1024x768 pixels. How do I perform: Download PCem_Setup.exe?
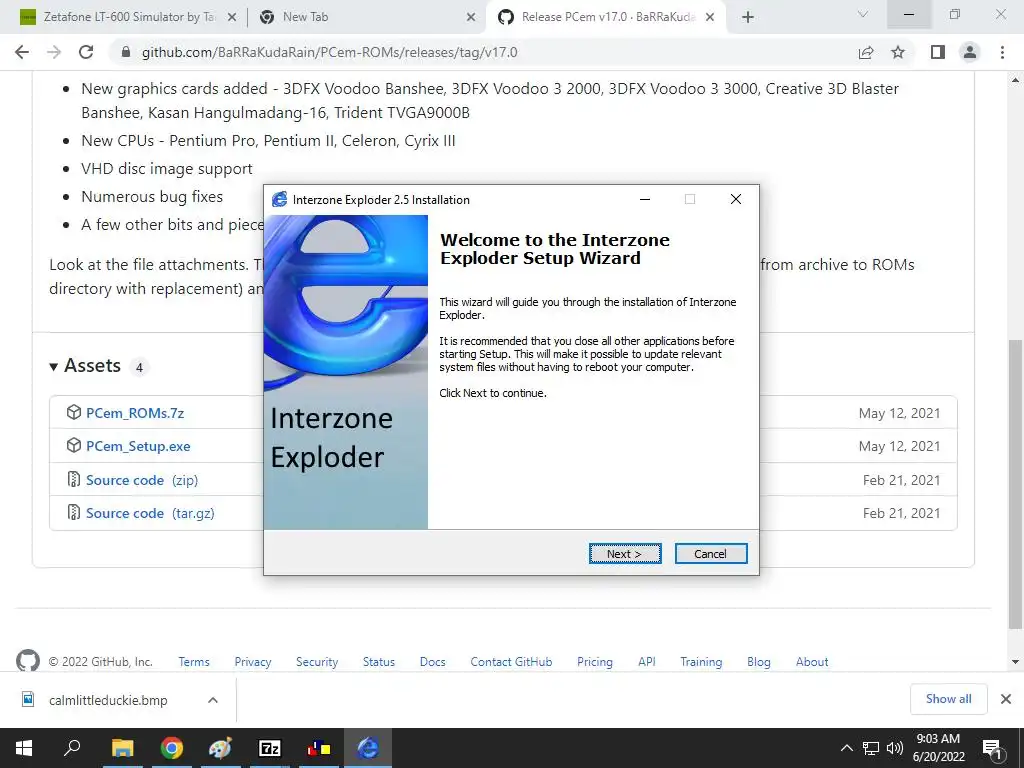tap(138, 447)
